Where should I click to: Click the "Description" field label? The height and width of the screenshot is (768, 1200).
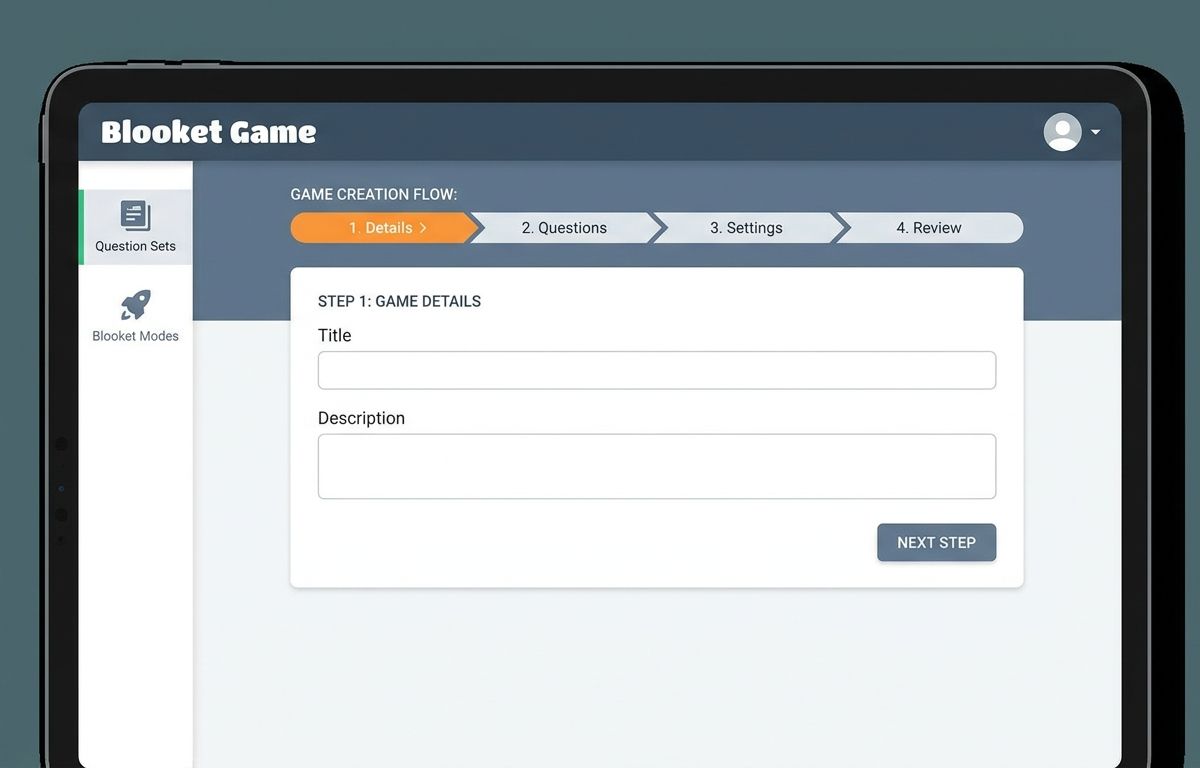(x=361, y=418)
